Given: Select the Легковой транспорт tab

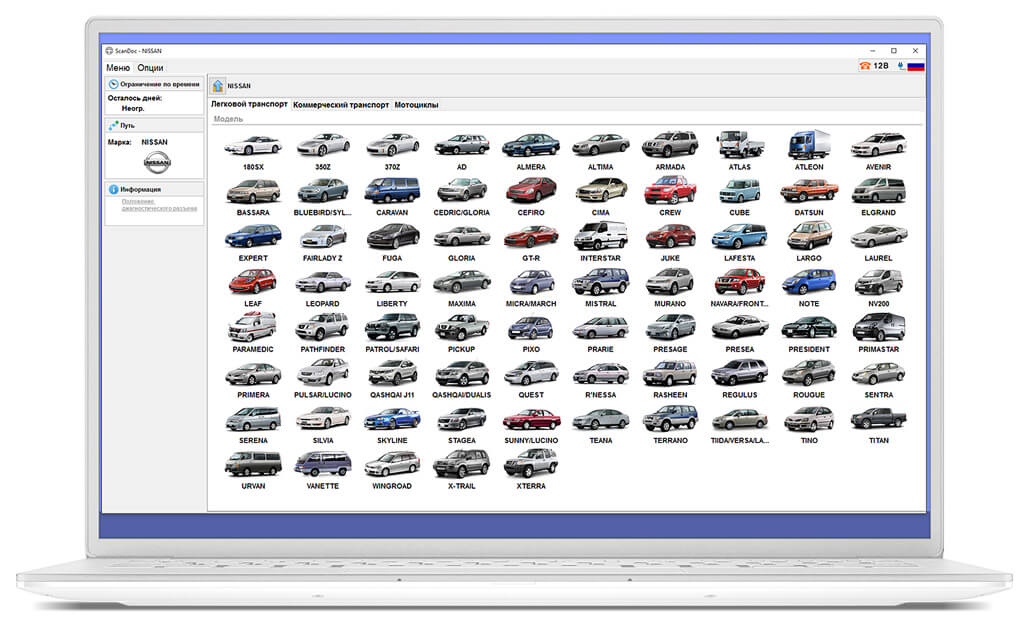Looking at the screenshot, I should [249, 104].
